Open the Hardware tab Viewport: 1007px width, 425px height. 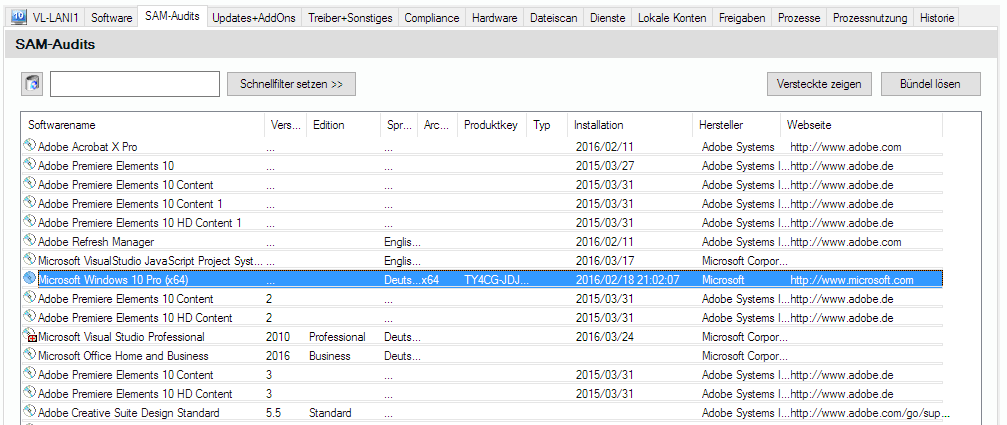tap(495, 17)
